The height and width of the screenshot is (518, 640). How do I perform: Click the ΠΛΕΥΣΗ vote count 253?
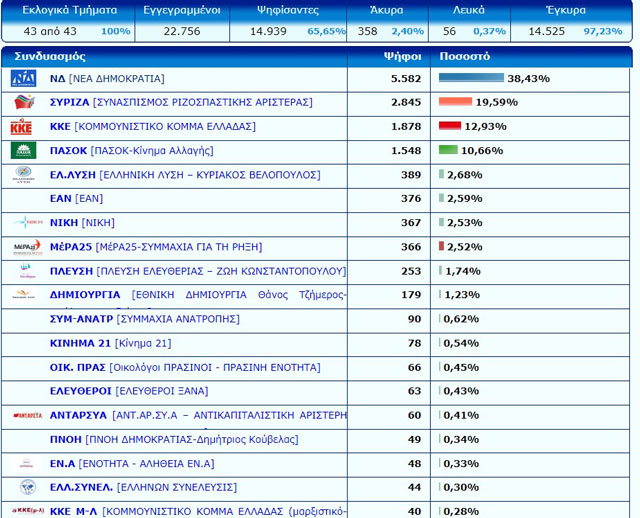411,271
